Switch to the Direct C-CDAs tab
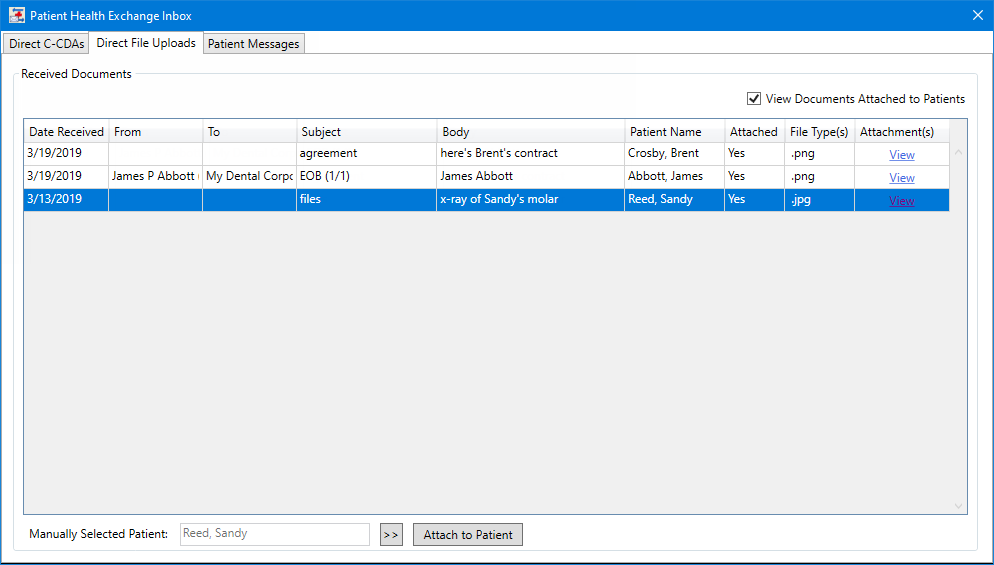This screenshot has height=565, width=994. click(x=46, y=44)
